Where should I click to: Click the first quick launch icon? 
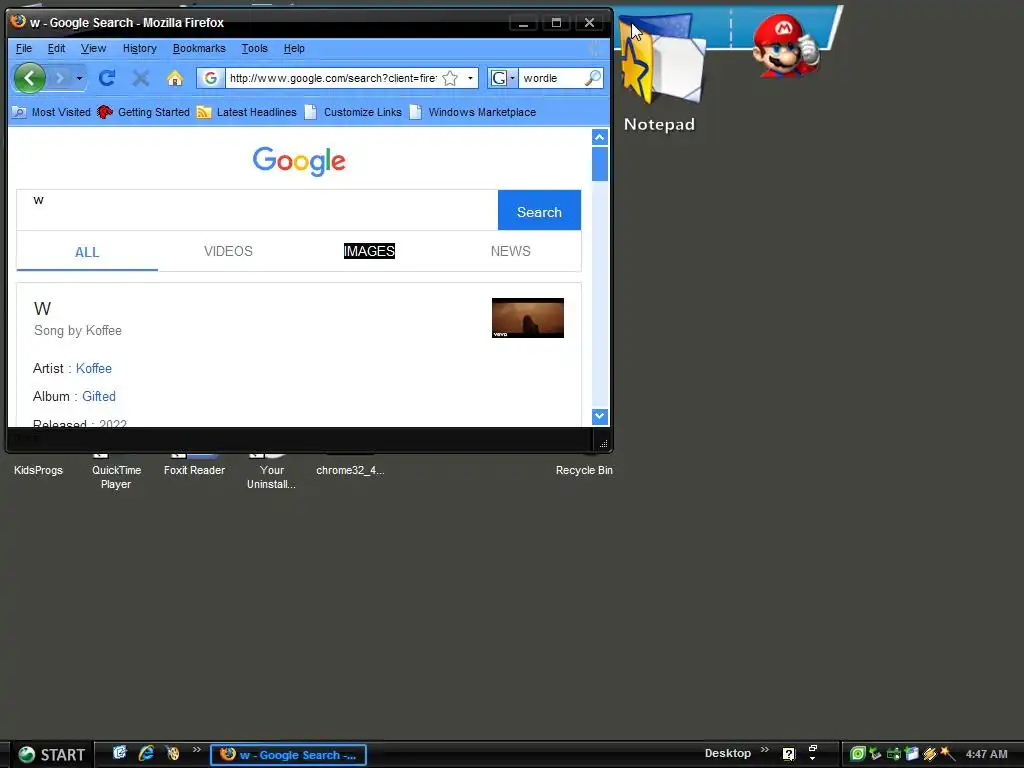pos(120,753)
